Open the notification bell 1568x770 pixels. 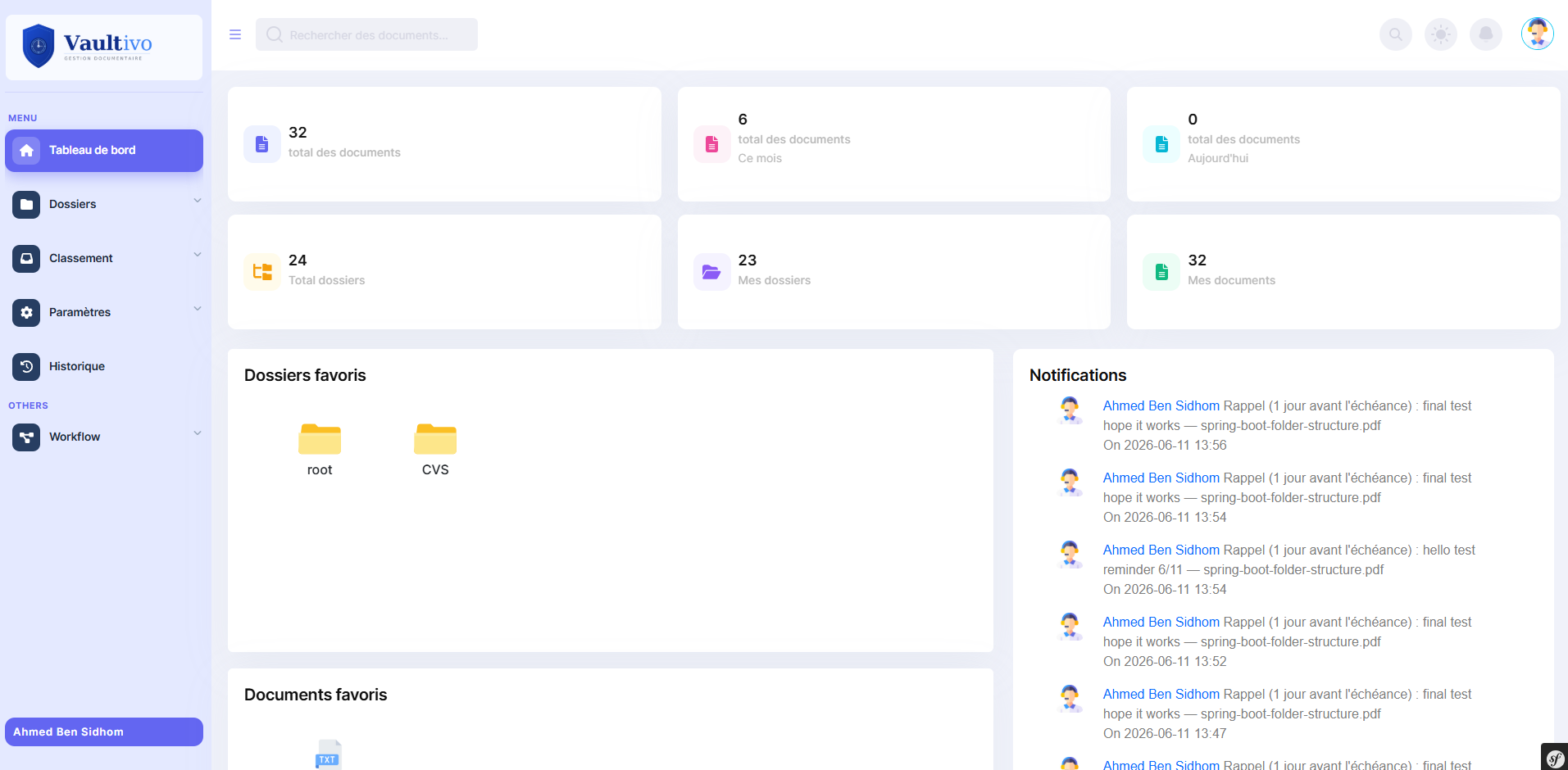(x=1485, y=34)
